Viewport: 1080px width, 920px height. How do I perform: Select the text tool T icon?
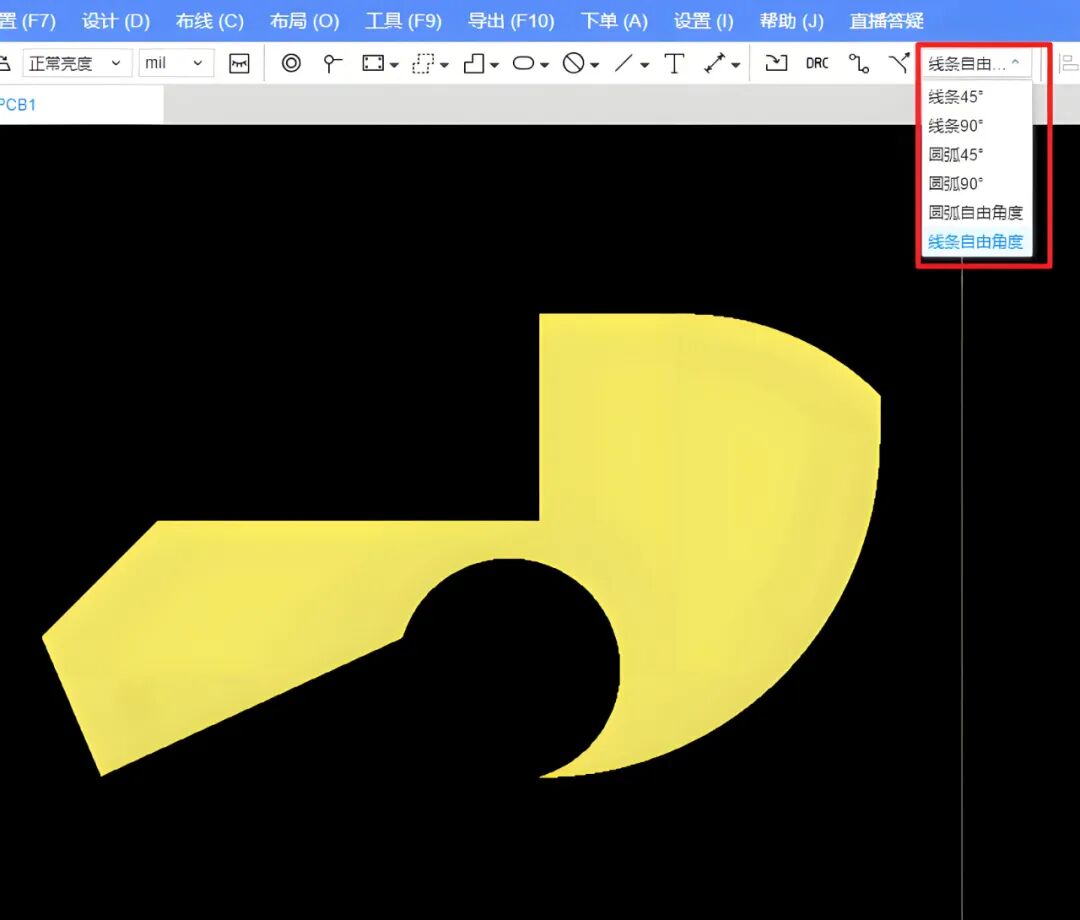click(674, 63)
